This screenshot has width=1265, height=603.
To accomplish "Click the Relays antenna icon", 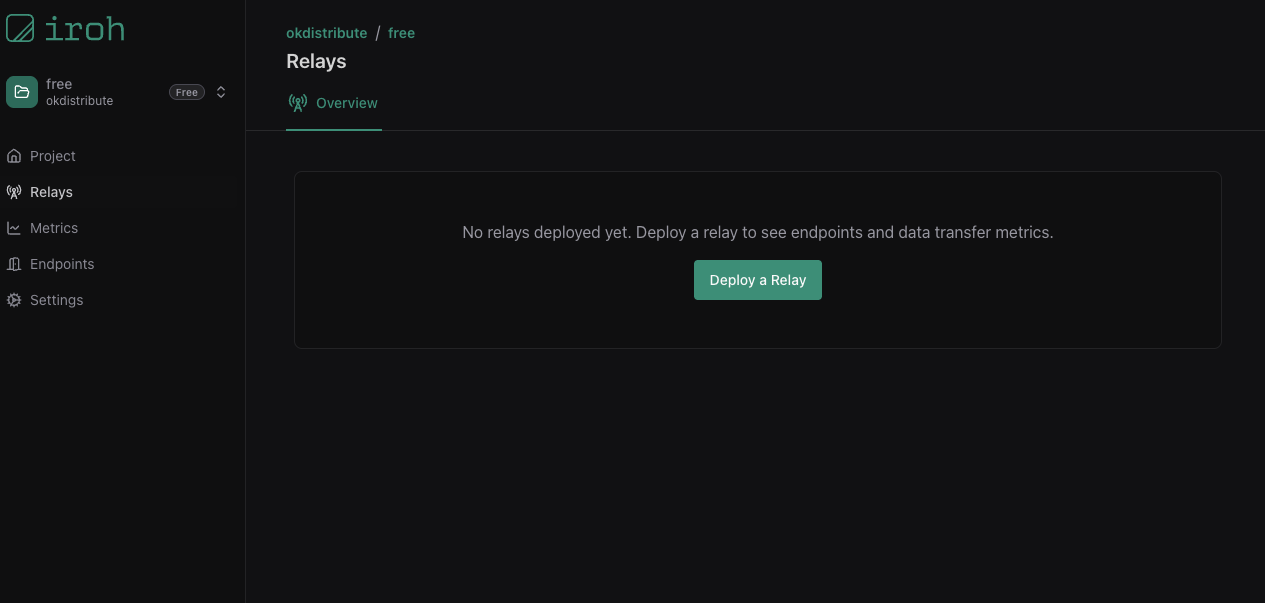I will [13, 192].
